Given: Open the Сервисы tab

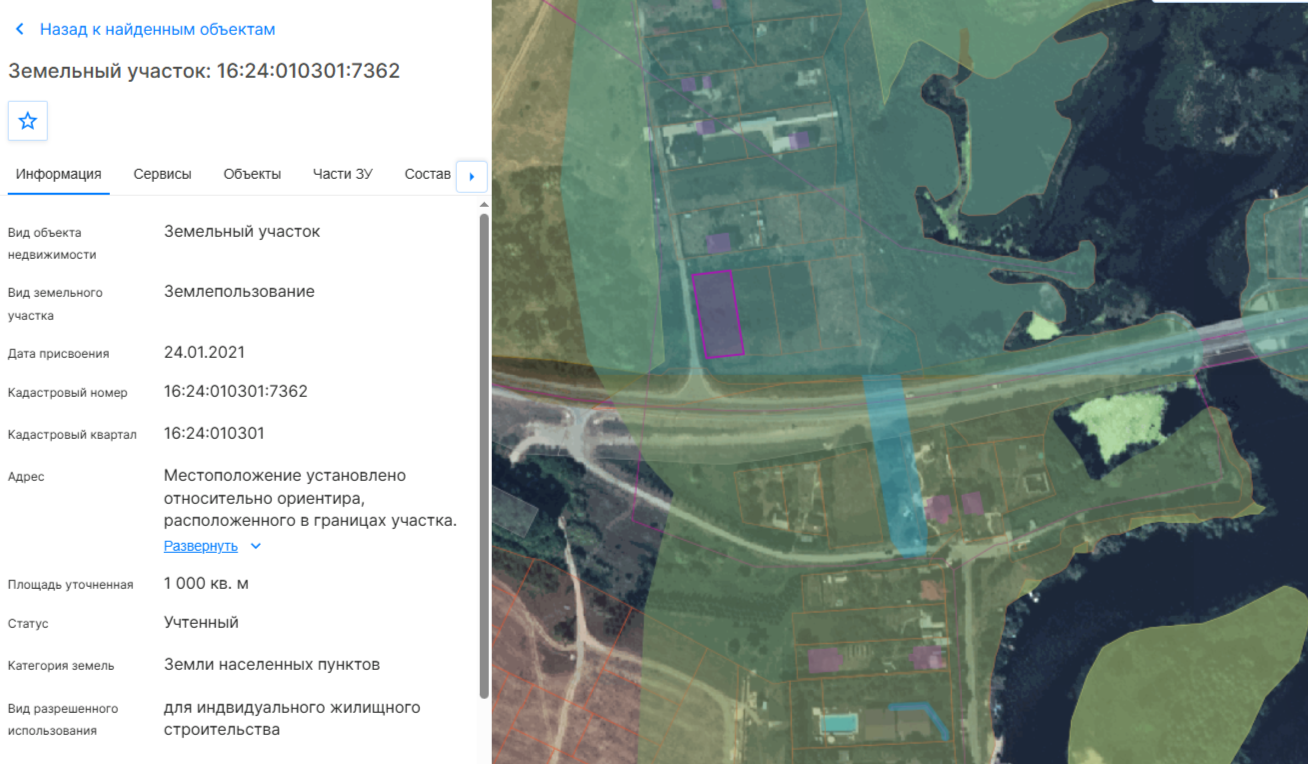Looking at the screenshot, I should click(x=162, y=174).
